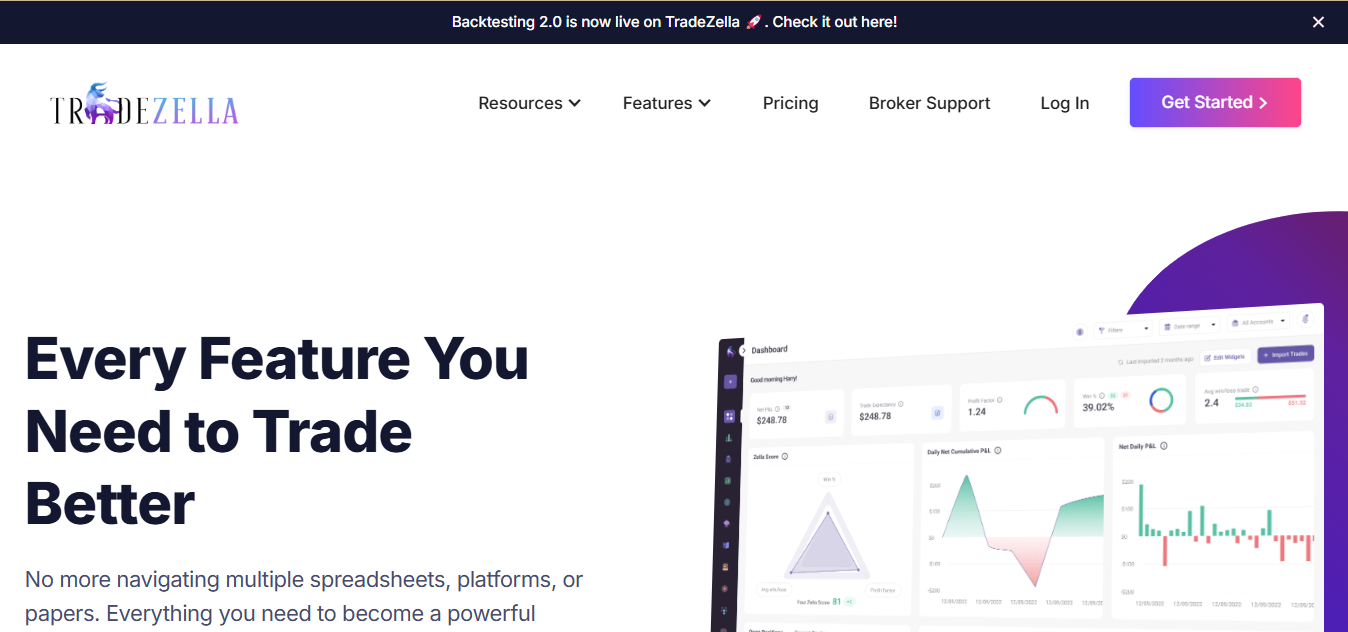Click the square icon in the Trade Expectancy card

coord(937,412)
